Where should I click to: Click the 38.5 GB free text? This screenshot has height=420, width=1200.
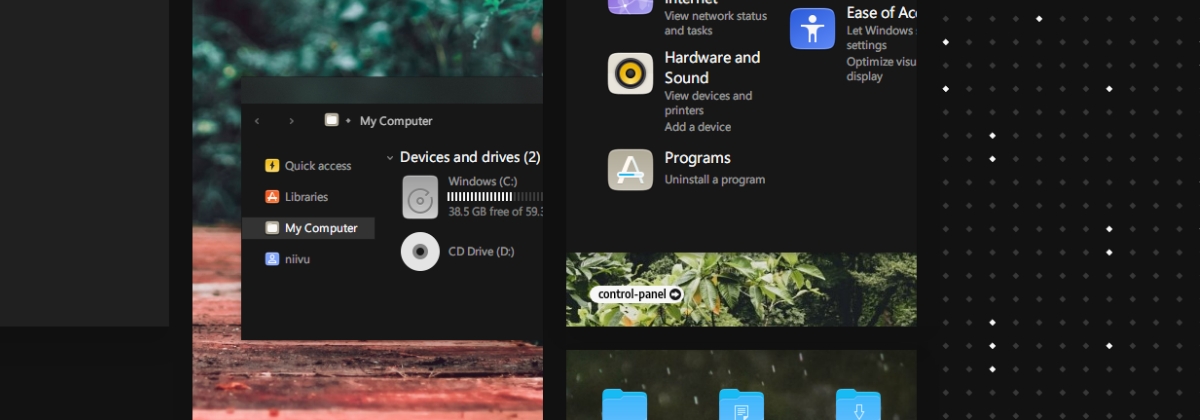(x=495, y=212)
